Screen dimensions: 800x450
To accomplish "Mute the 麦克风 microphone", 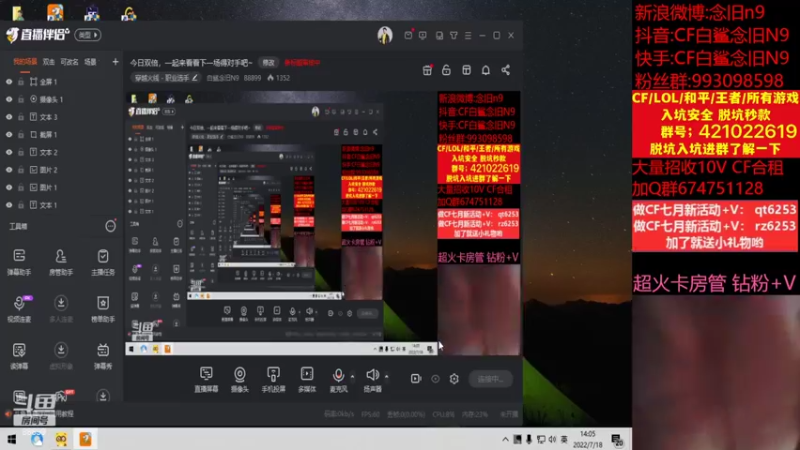I will click(x=338, y=379).
